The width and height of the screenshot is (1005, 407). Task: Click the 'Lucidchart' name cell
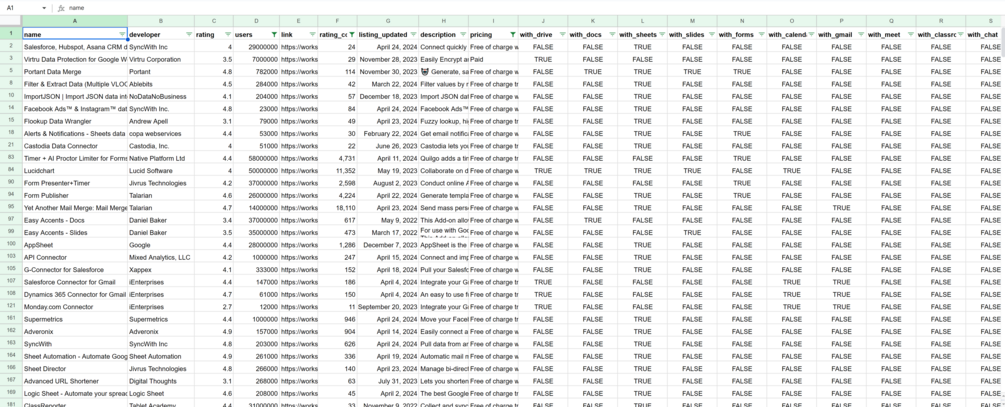click(x=75, y=170)
